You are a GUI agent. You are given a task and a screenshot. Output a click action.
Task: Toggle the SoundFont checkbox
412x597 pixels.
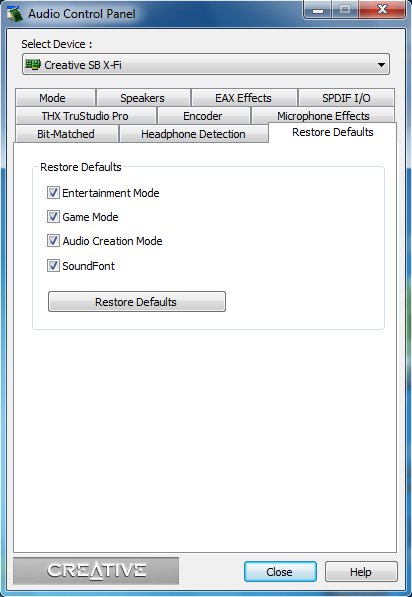(53, 265)
